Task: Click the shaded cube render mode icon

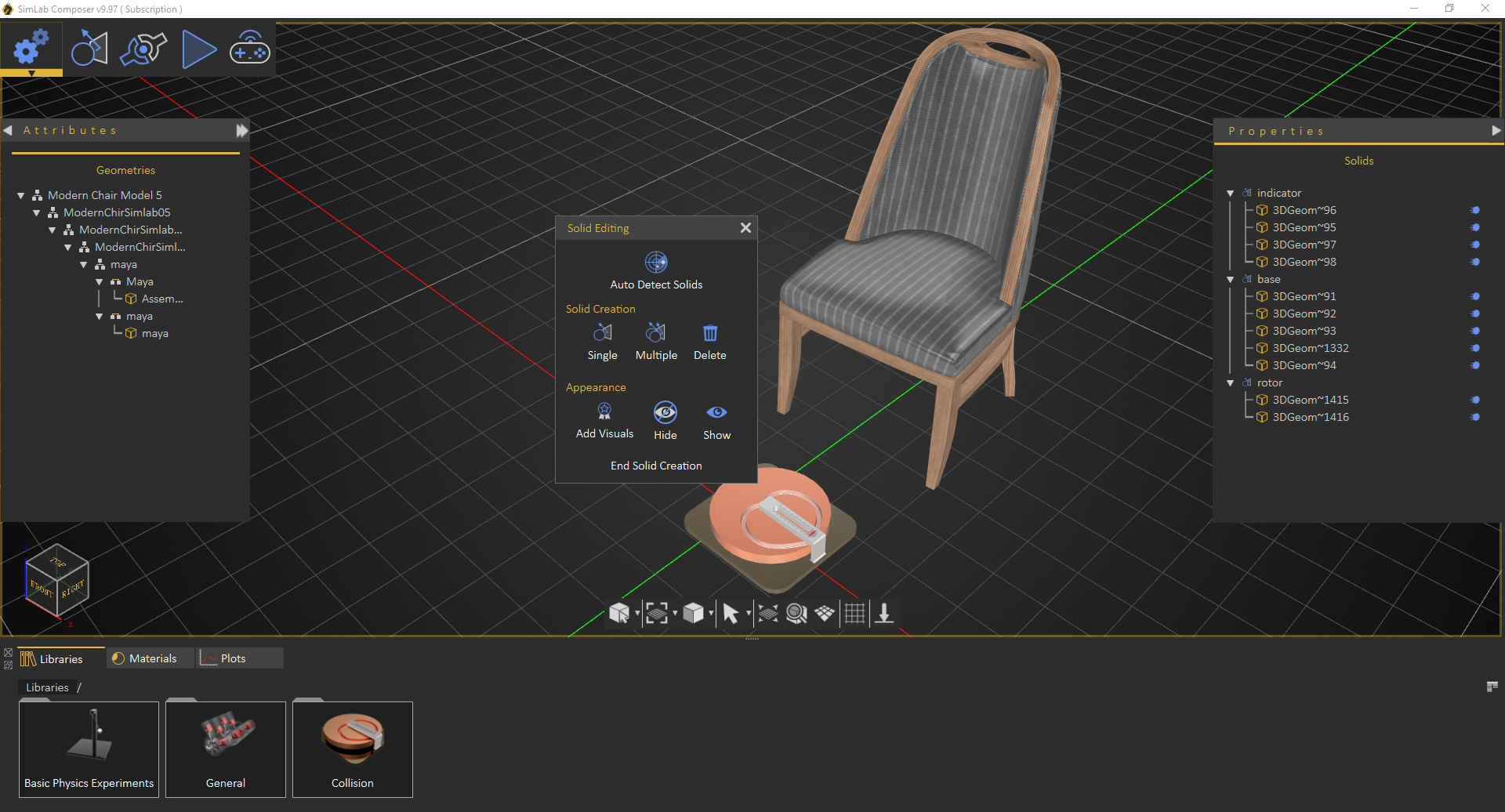Action: tap(693, 613)
